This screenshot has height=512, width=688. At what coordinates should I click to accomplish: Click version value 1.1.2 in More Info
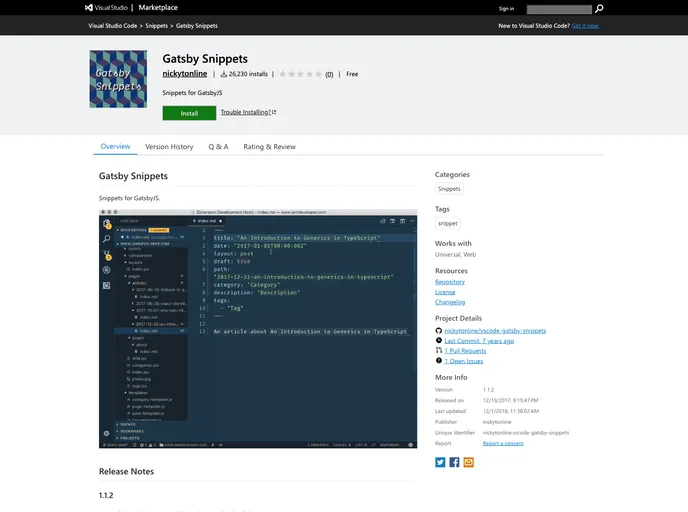488,390
